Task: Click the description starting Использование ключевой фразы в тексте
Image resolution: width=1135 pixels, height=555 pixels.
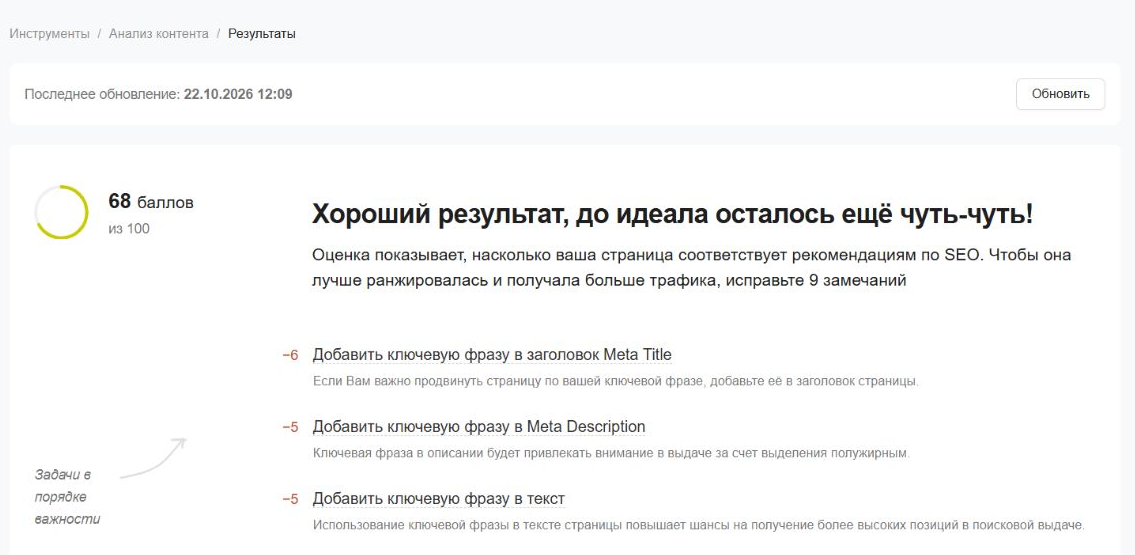Action: coord(699,525)
